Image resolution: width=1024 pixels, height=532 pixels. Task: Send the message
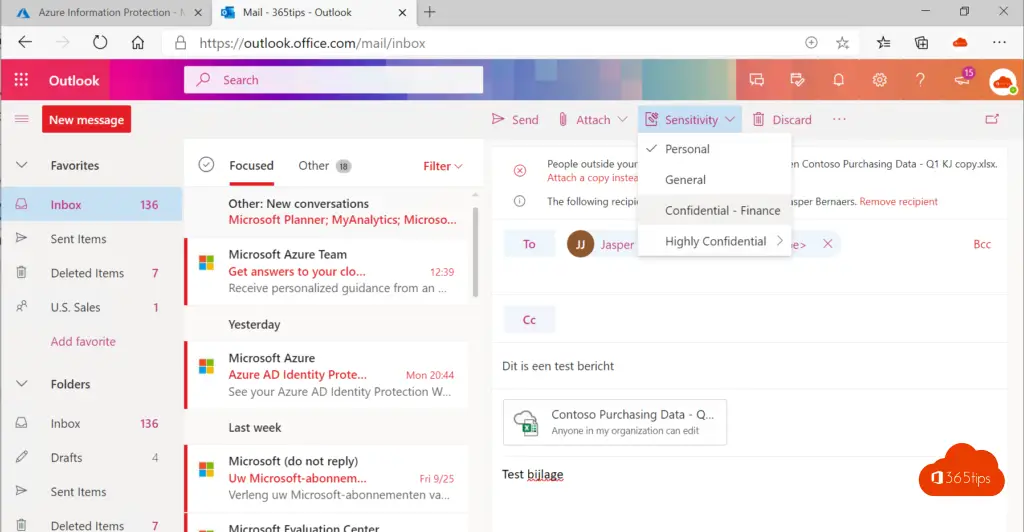click(x=515, y=119)
